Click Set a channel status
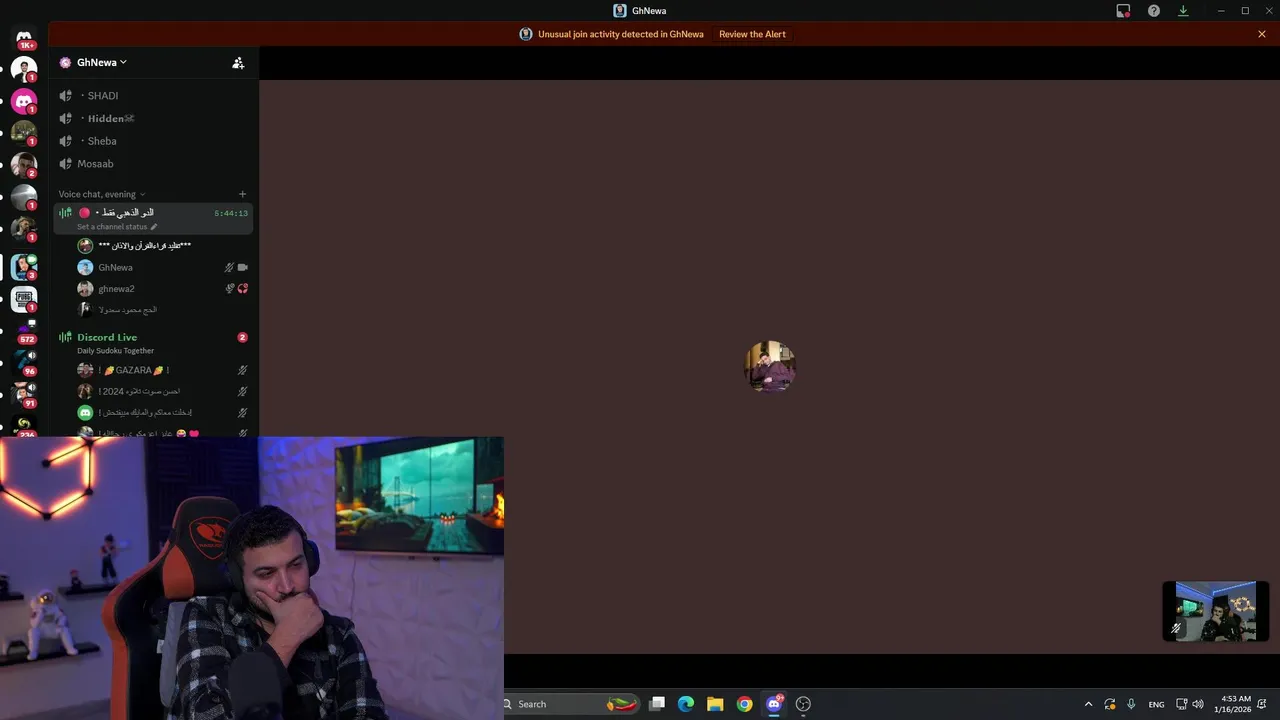1280x720 pixels. point(112,227)
